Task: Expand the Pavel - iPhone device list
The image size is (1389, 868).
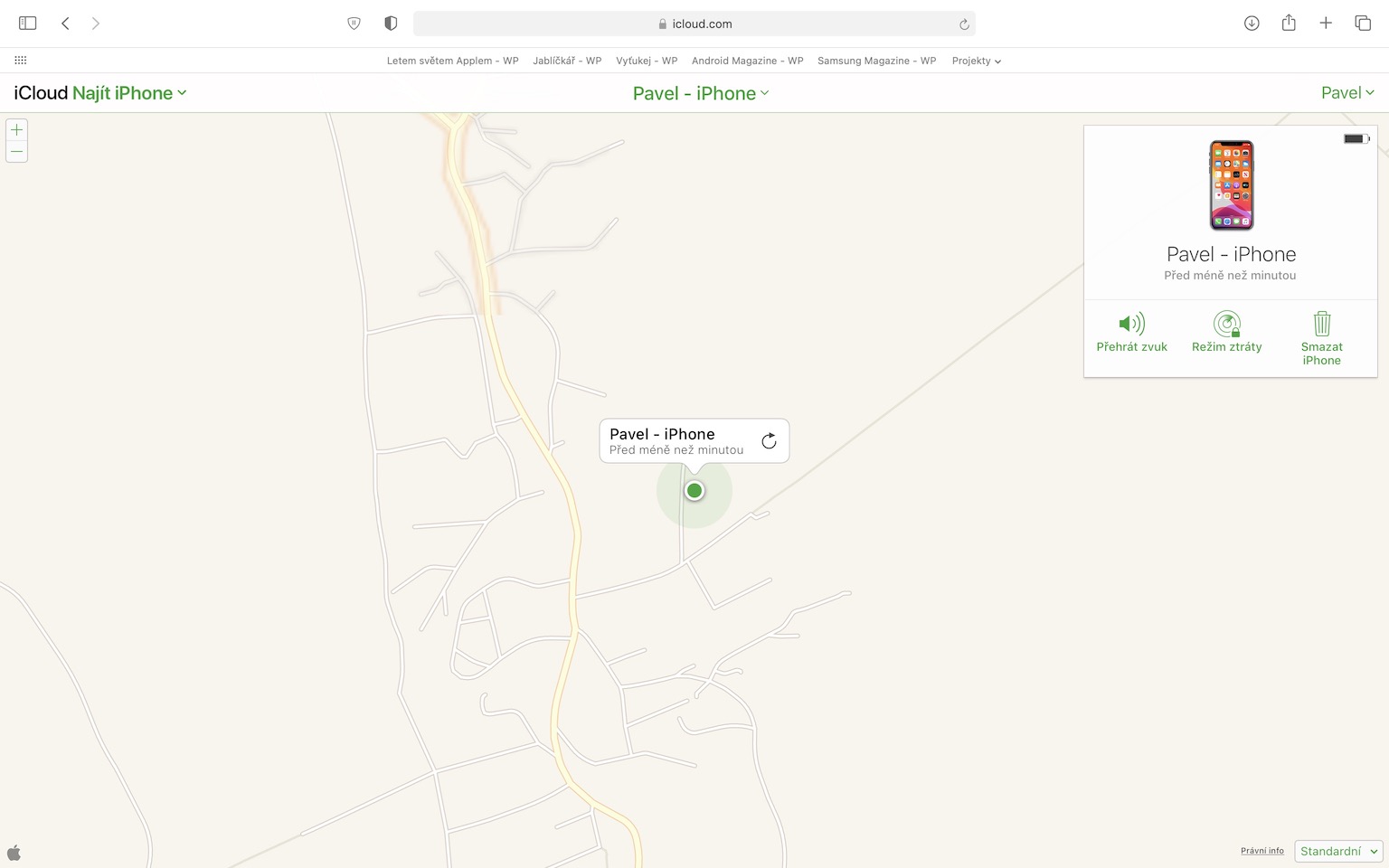Action: tap(701, 93)
